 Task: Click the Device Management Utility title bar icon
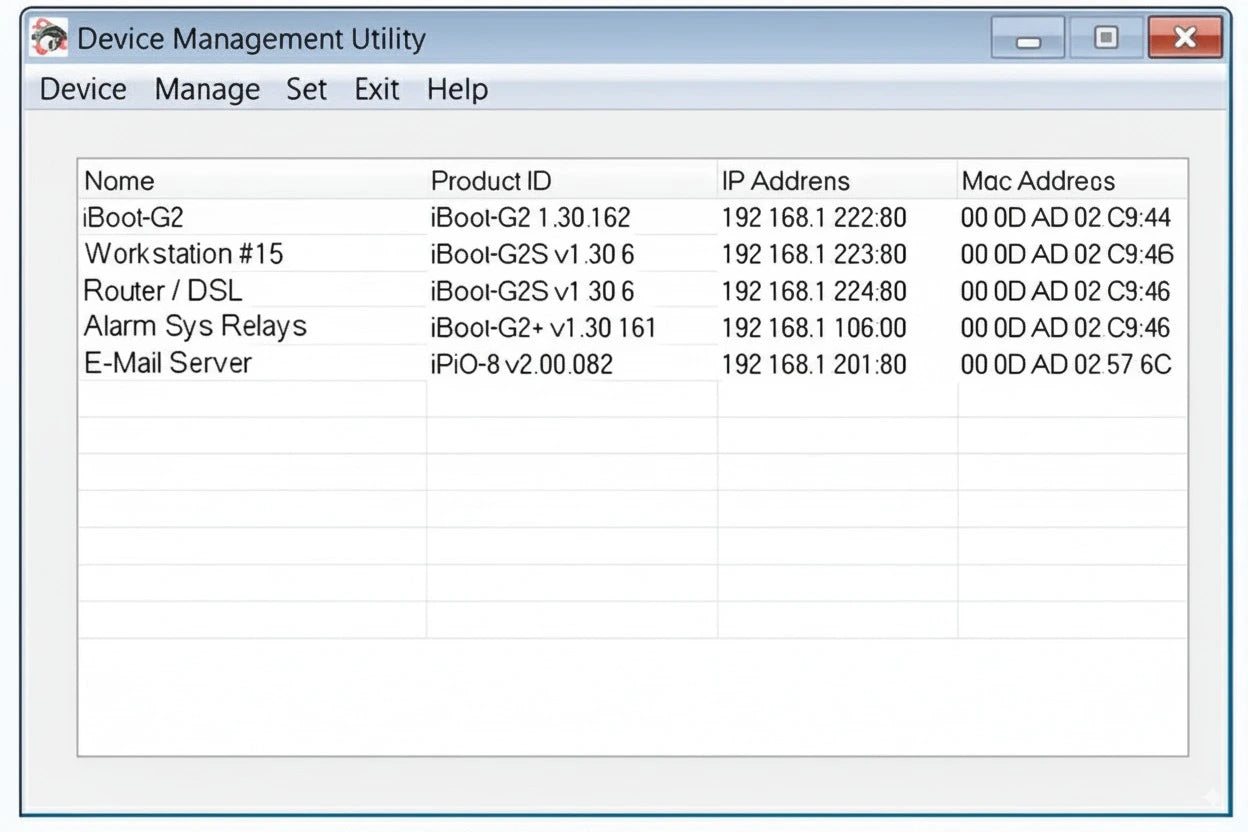pos(47,38)
